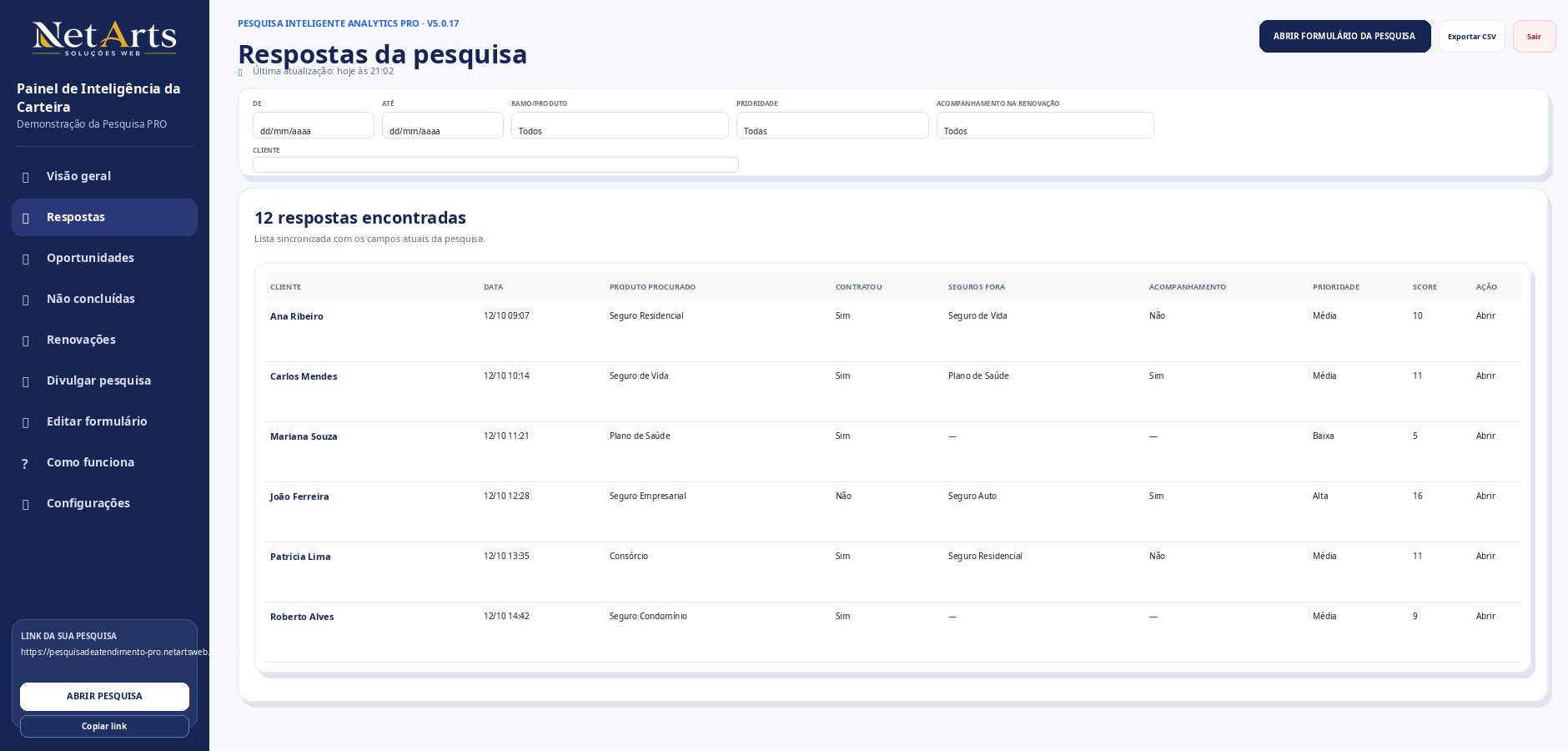1568x751 pixels.
Task: Click the Data column header
Action: (493, 287)
